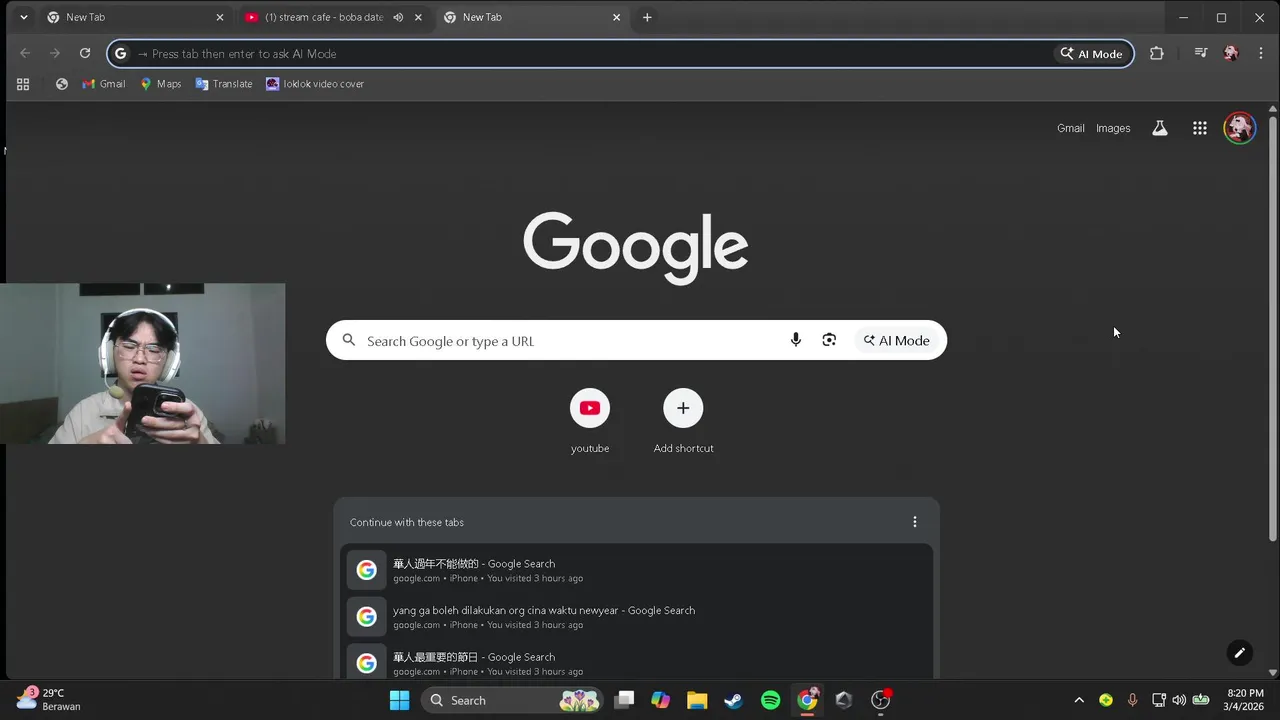Open Continue with these tabs menu
Viewport: 1280px width, 720px height.
pos(914,522)
